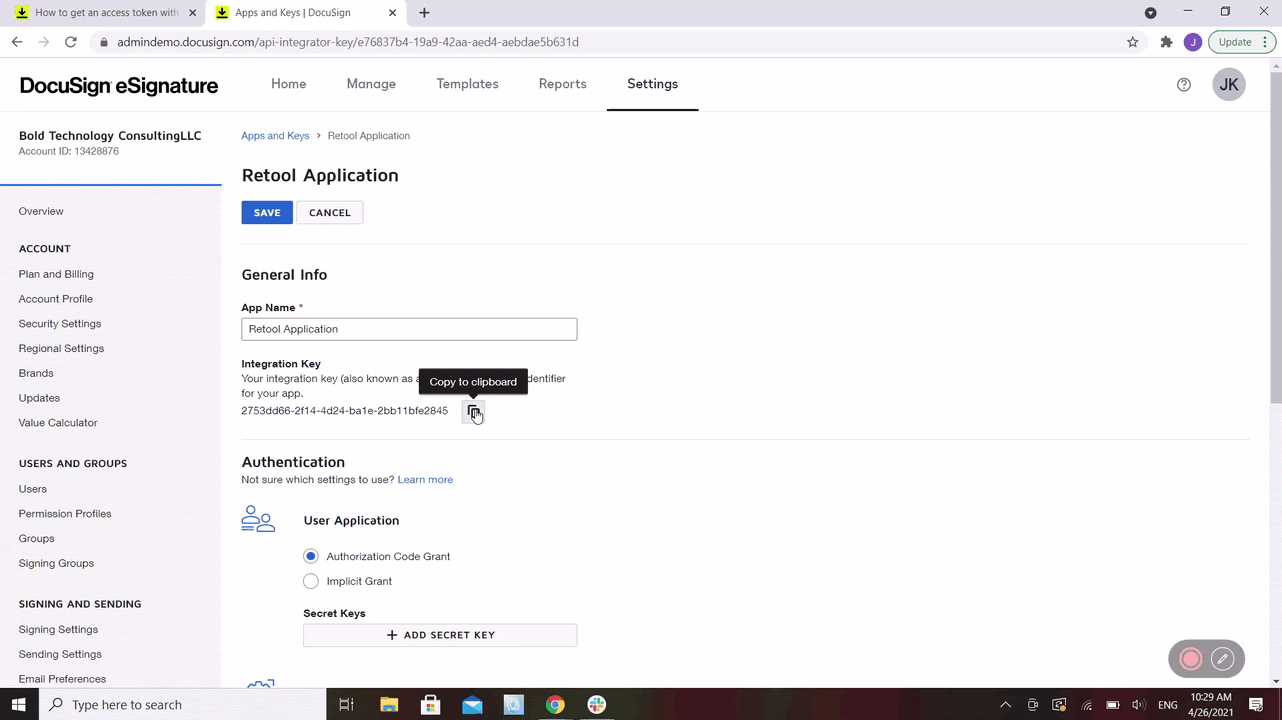This screenshot has height=720, width=1282.
Task: Open Brands in the sidebar
Action: click(x=36, y=373)
